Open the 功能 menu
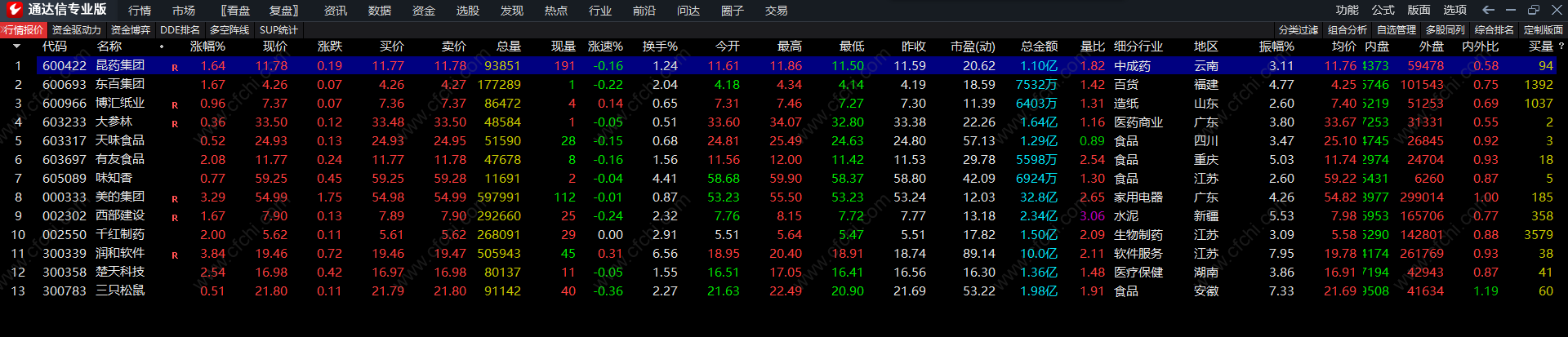1568x337 pixels. [1347, 10]
